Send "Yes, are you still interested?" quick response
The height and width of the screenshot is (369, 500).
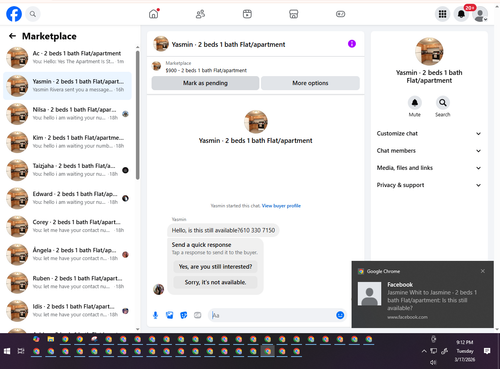tap(215, 267)
